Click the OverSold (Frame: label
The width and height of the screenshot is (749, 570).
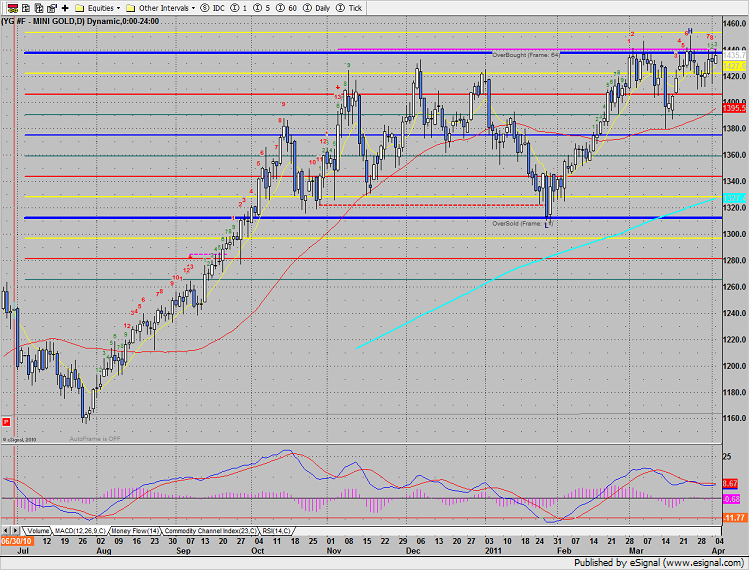pyautogui.click(x=517, y=224)
